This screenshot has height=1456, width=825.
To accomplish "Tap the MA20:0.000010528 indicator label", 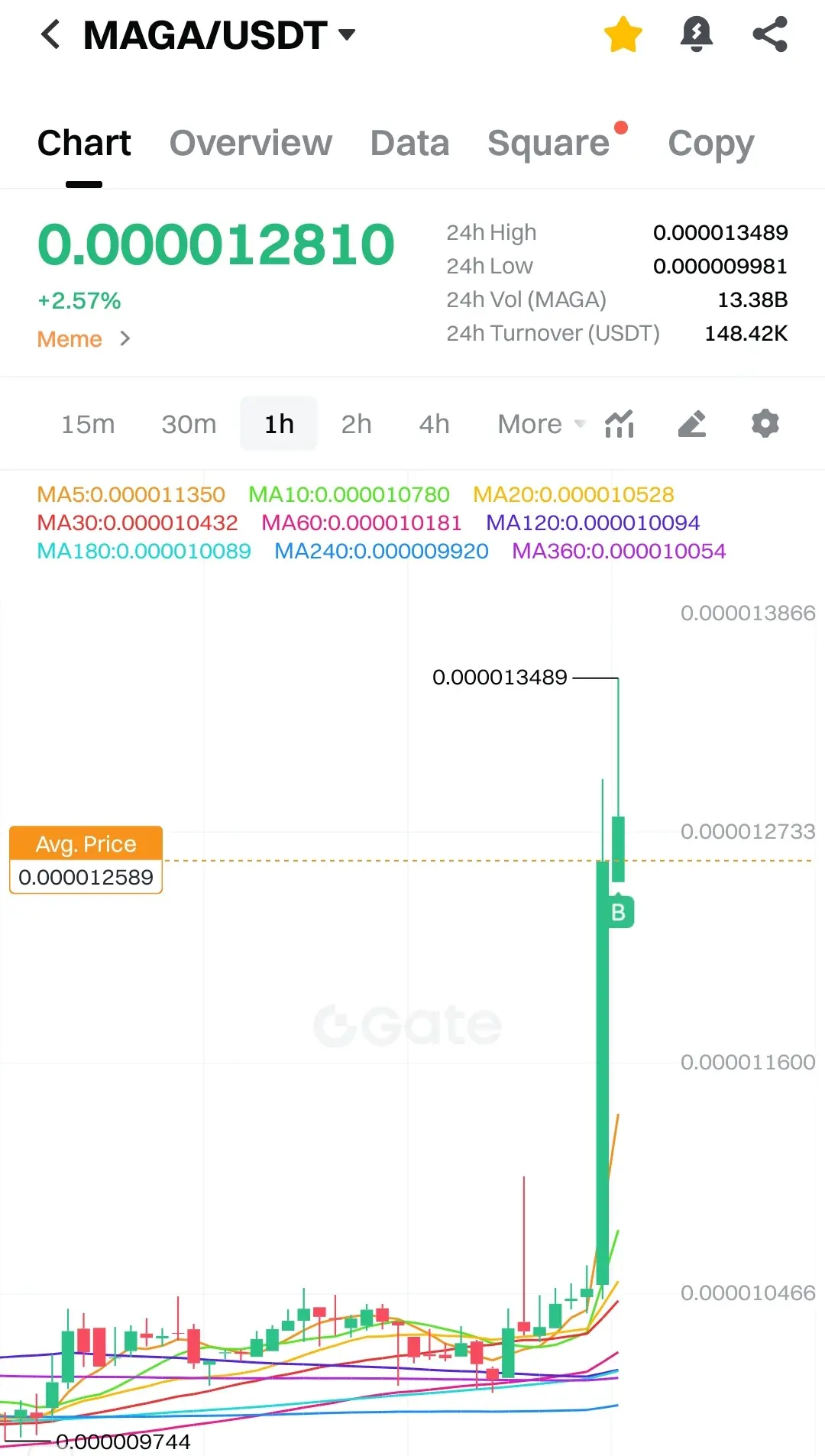I will point(574,494).
